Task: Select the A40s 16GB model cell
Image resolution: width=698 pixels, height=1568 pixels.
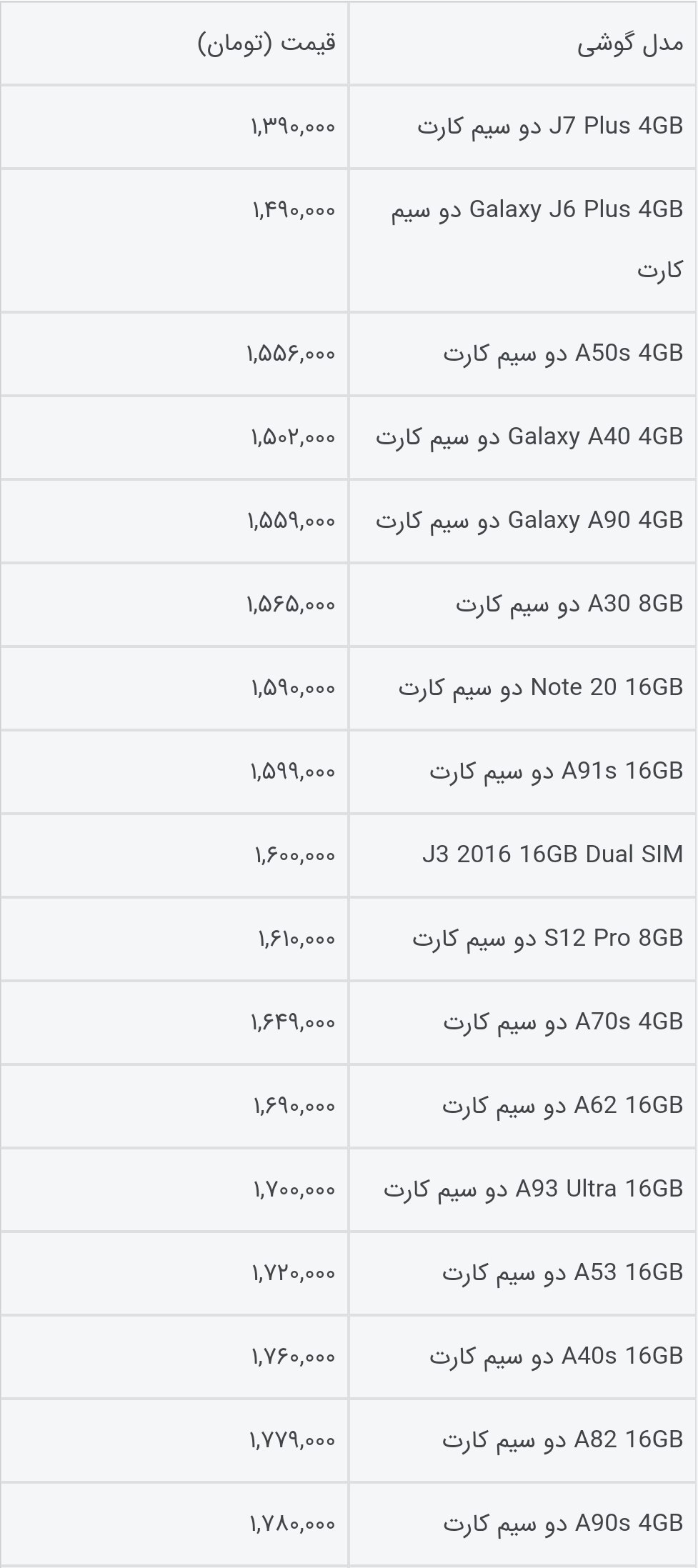Action: pyautogui.click(x=556, y=1356)
